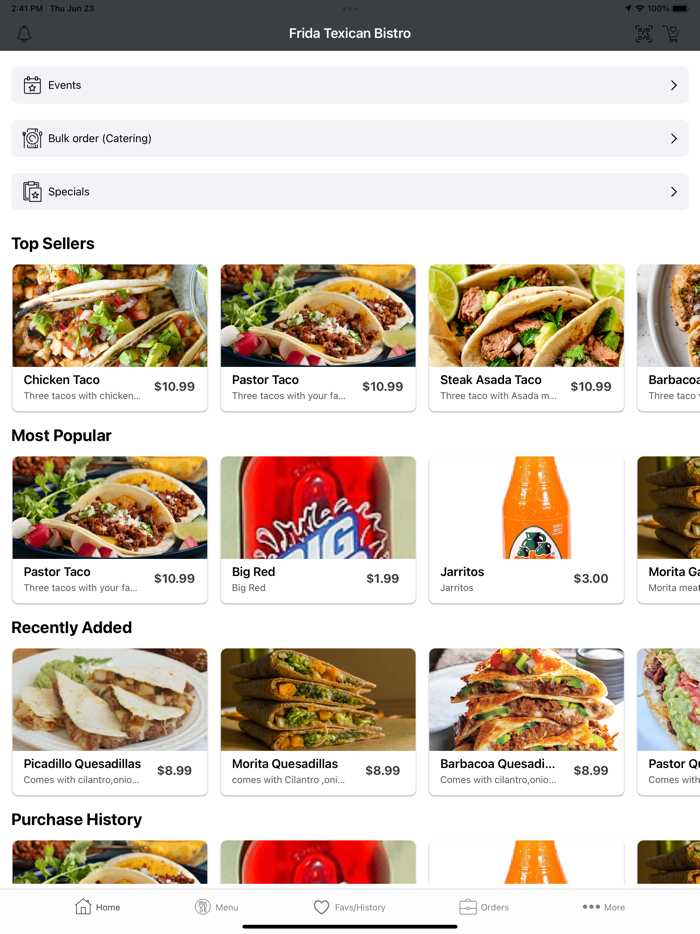
Task: Select Chicken Taco in Top Sellers
Action: pos(110,337)
